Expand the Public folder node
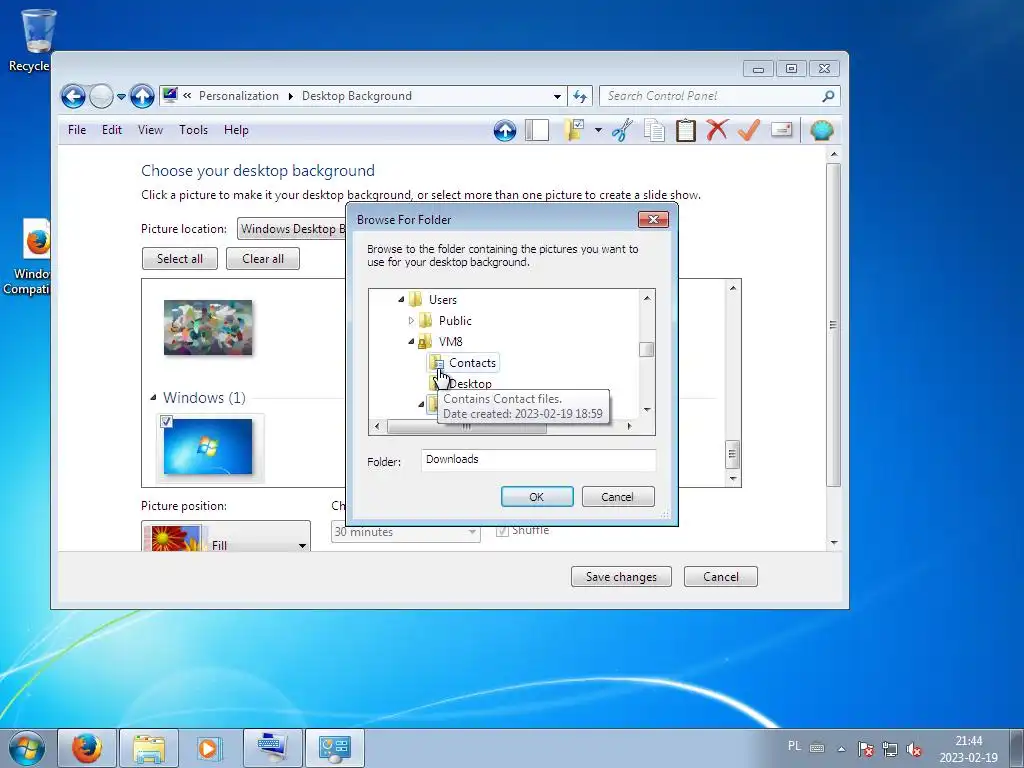Screen dimensions: 1024x768 (411, 321)
